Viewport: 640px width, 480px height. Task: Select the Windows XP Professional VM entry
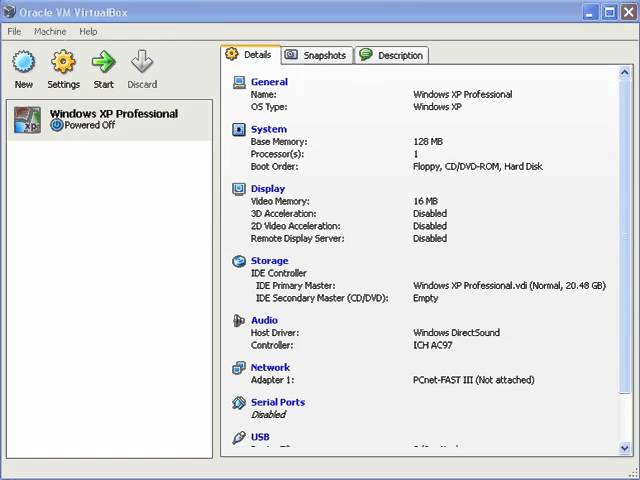[x=109, y=120]
